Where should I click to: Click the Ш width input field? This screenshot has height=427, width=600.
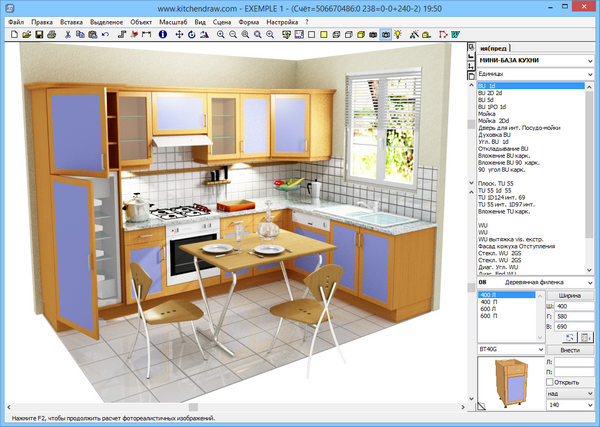573,306
